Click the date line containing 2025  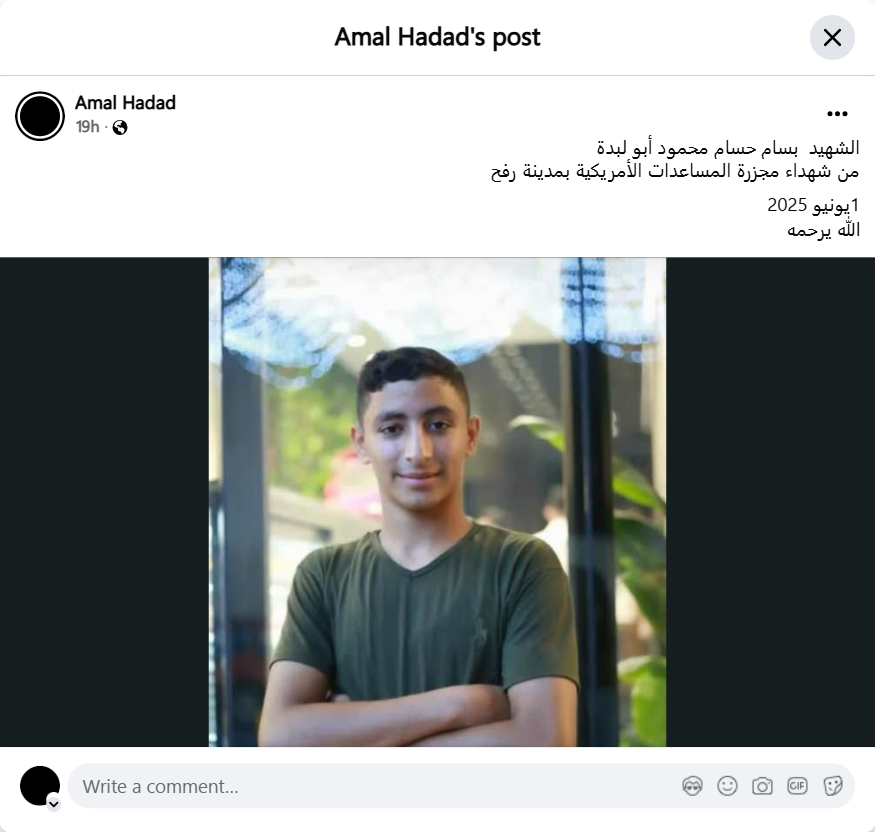[x=814, y=205]
